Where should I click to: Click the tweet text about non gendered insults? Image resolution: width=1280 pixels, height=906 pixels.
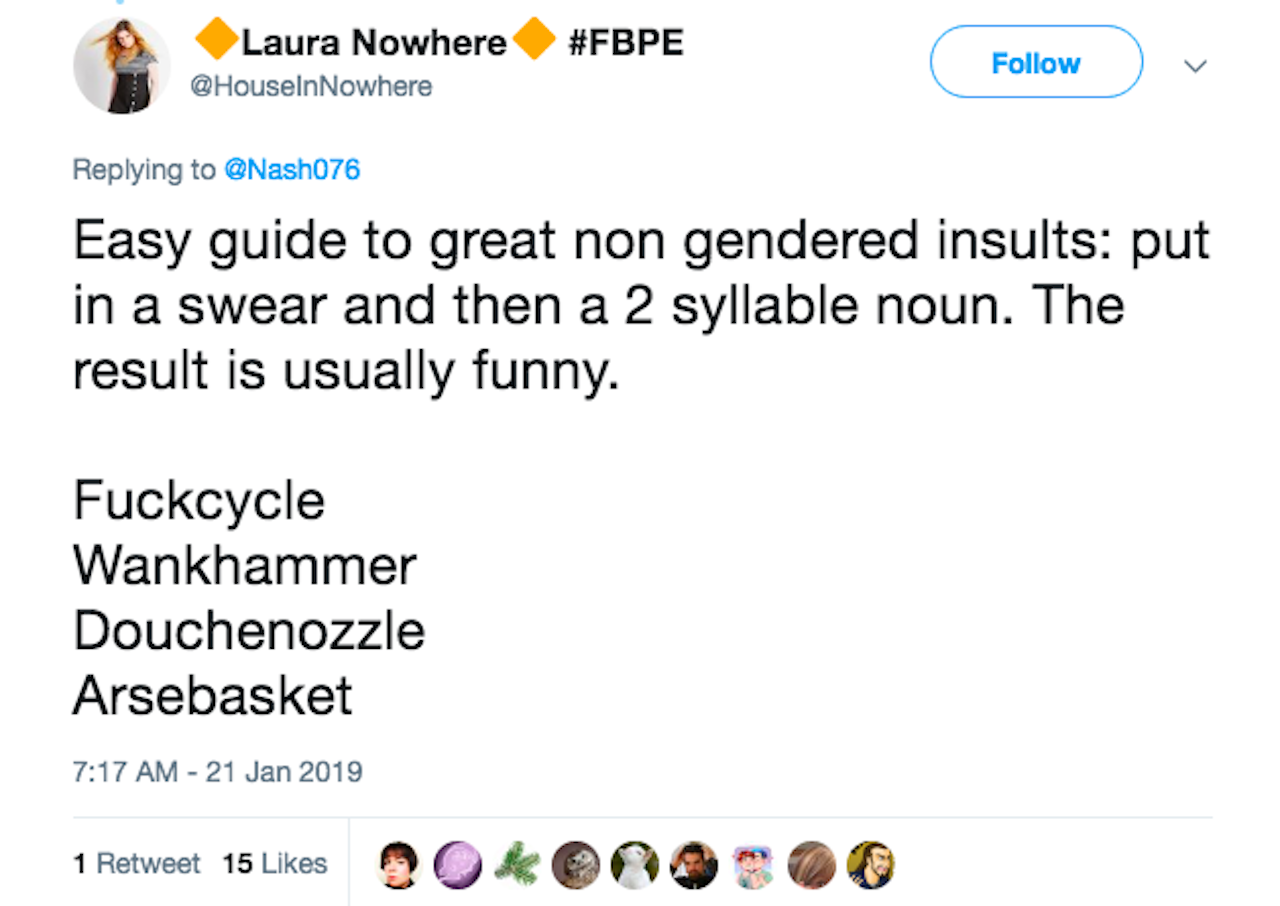[640, 305]
